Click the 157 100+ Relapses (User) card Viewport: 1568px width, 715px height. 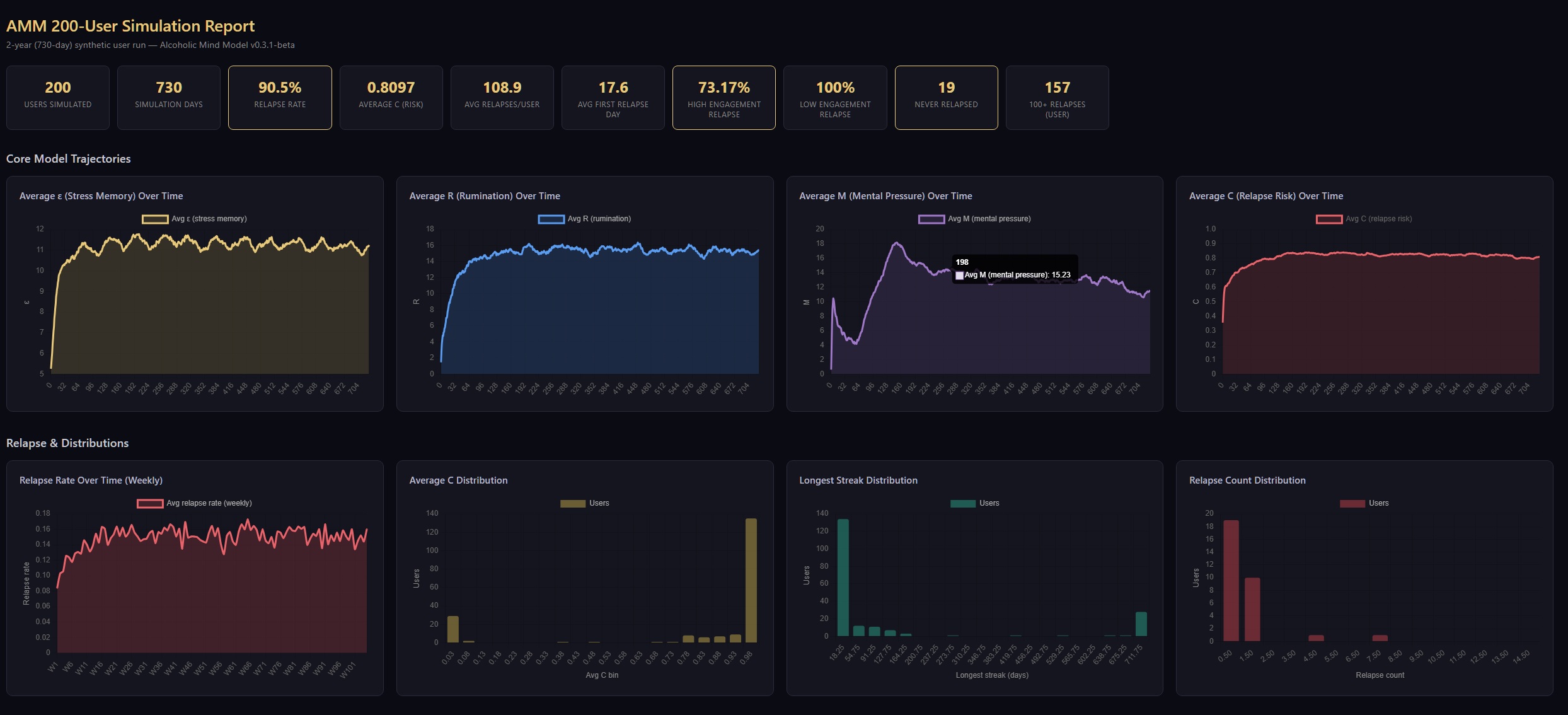pyautogui.click(x=1058, y=98)
